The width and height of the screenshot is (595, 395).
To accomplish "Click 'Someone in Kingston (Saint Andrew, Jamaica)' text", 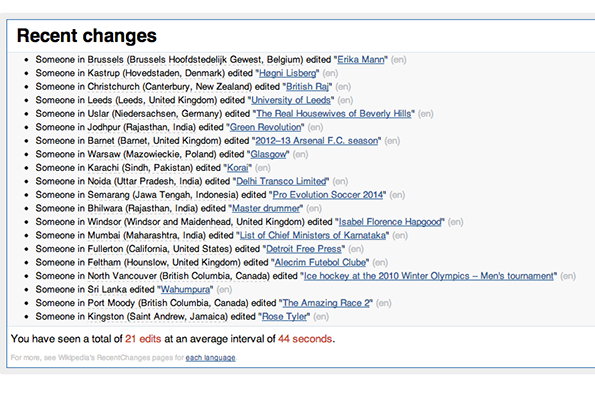I will pos(131,316).
